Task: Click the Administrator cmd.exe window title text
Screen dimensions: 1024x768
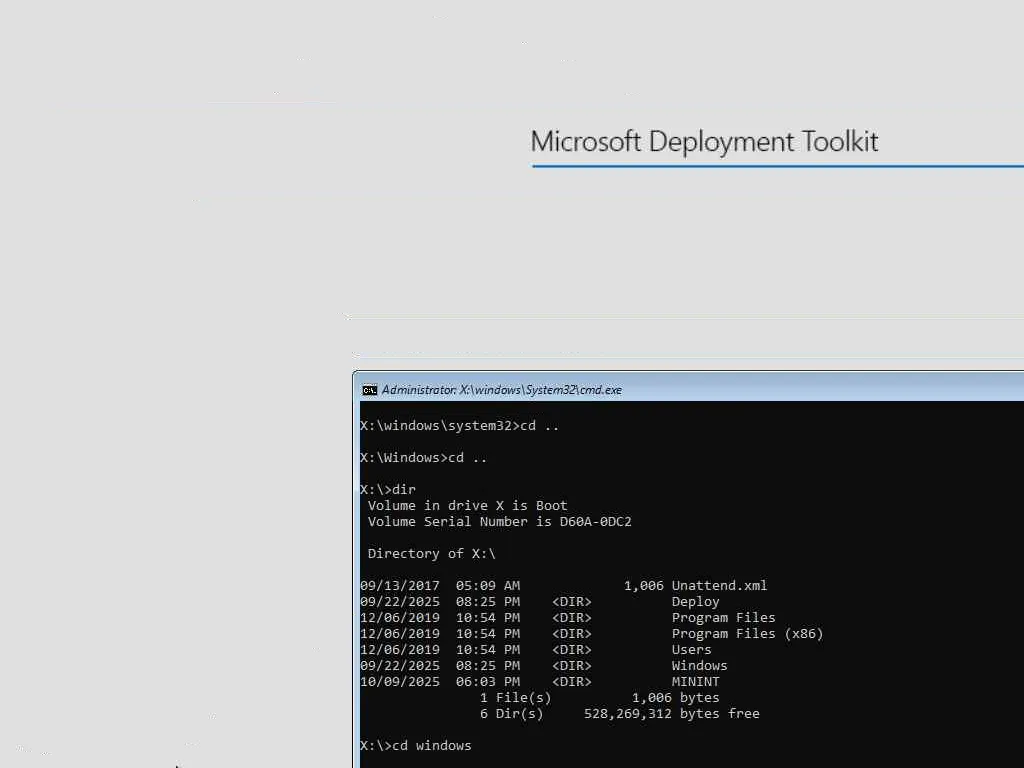Action: click(x=502, y=390)
